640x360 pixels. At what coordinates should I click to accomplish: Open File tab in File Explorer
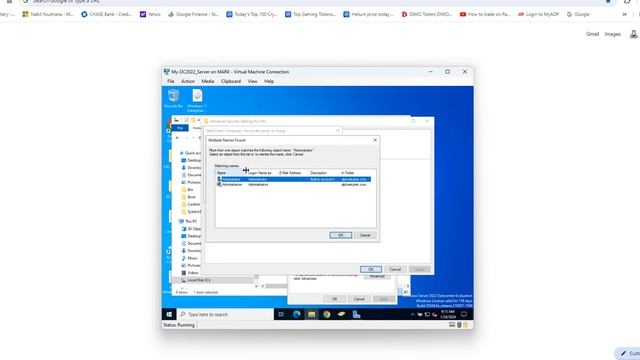(x=180, y=128)
